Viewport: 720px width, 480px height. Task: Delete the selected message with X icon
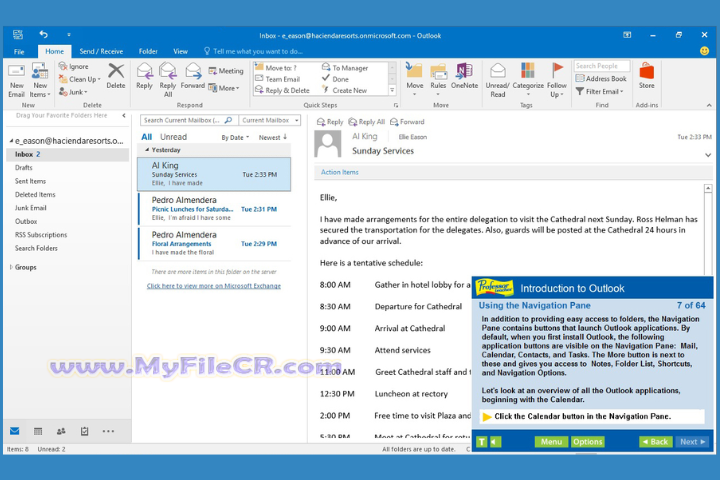point(116,71)
